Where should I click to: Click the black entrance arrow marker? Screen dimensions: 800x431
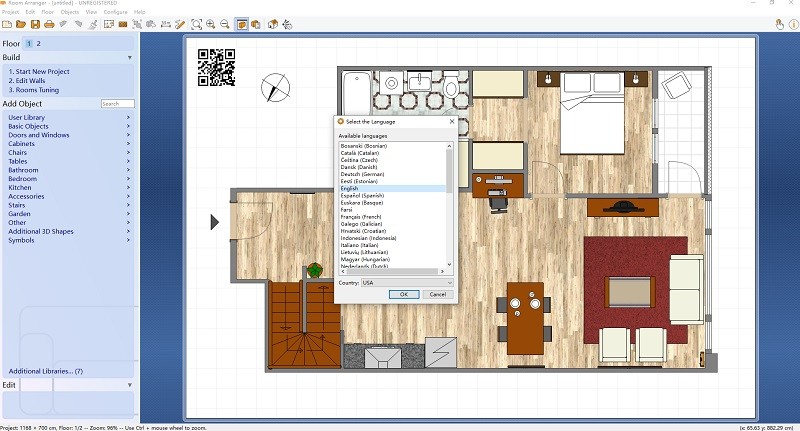click(215, 222)
